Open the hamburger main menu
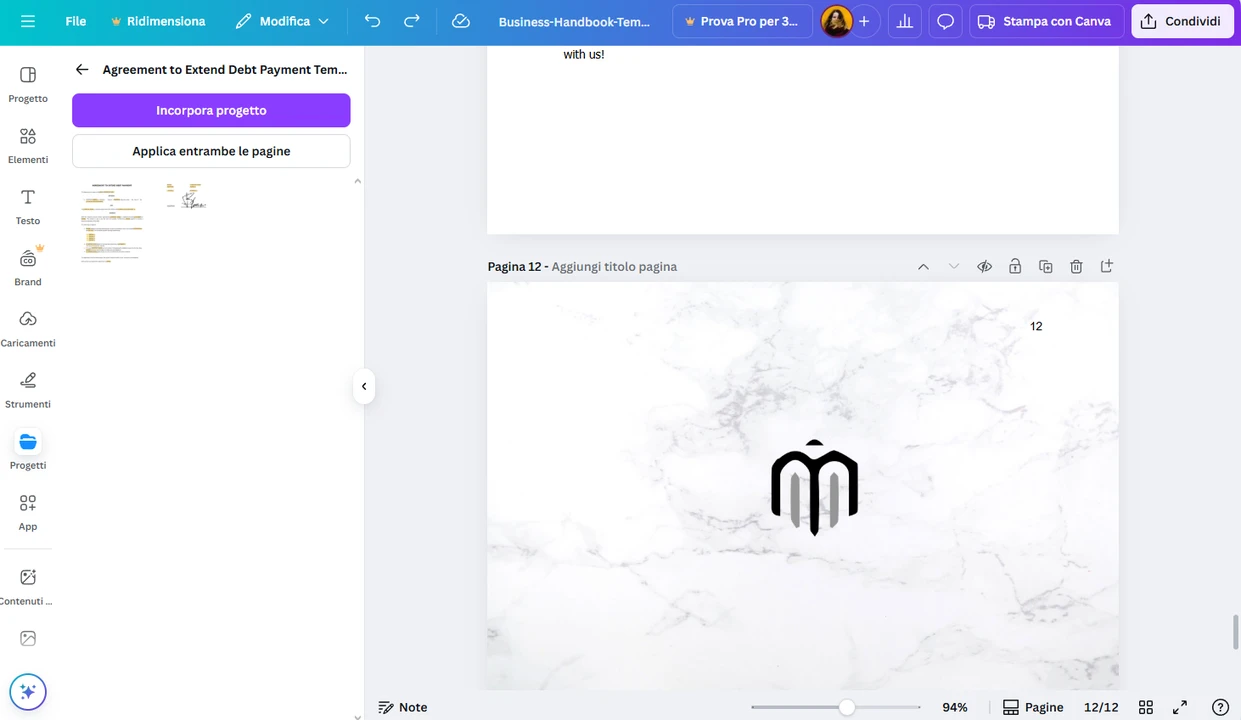1241x720 pixels. [x=28, y=21]
